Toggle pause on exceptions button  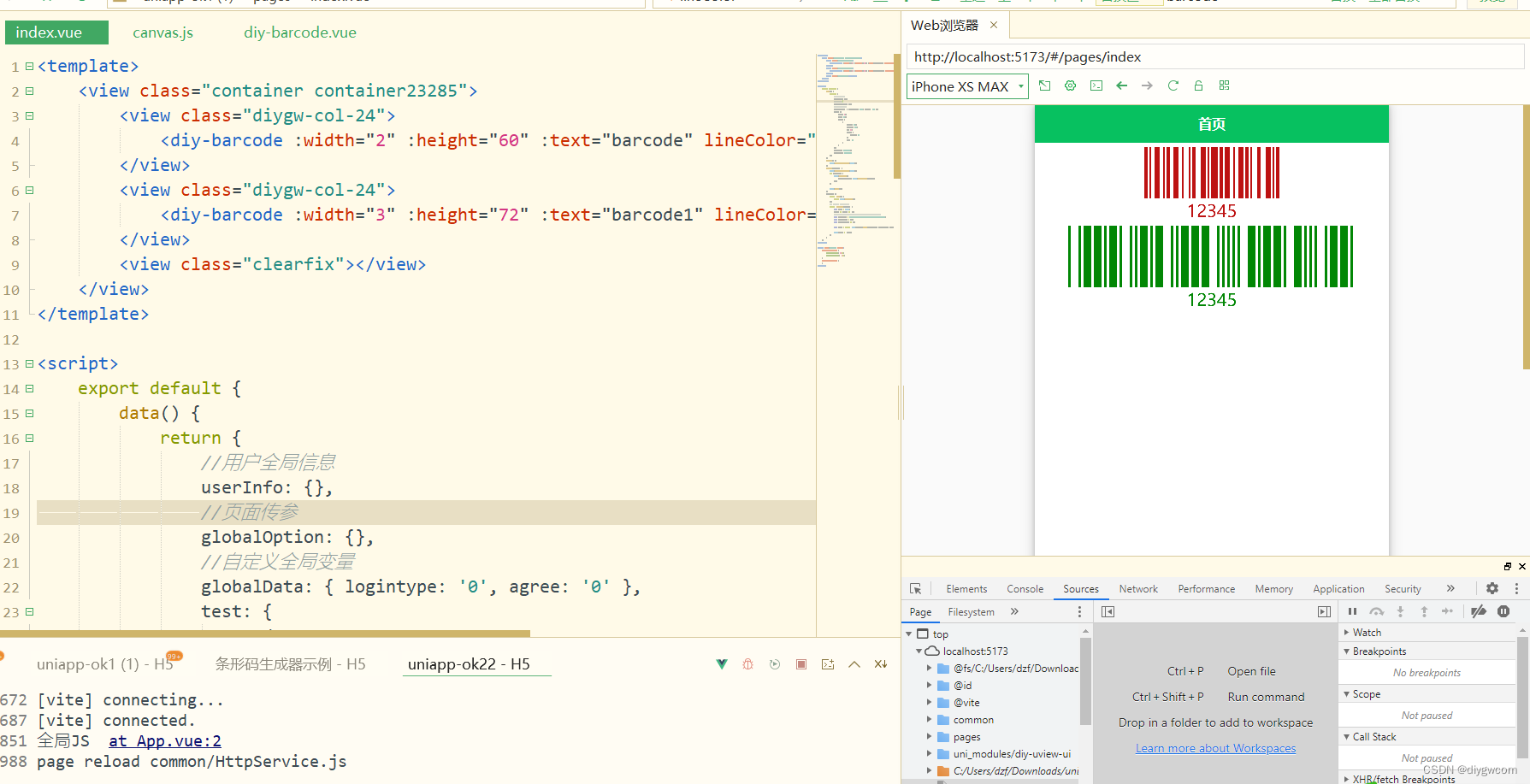1503,611
